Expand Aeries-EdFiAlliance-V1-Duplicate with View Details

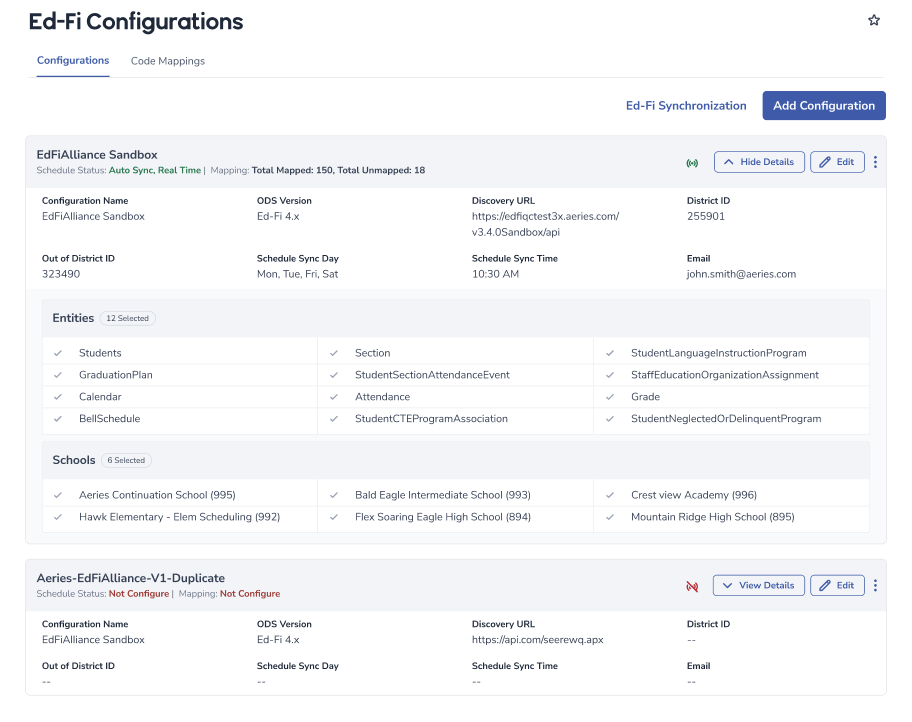point(758,586)
